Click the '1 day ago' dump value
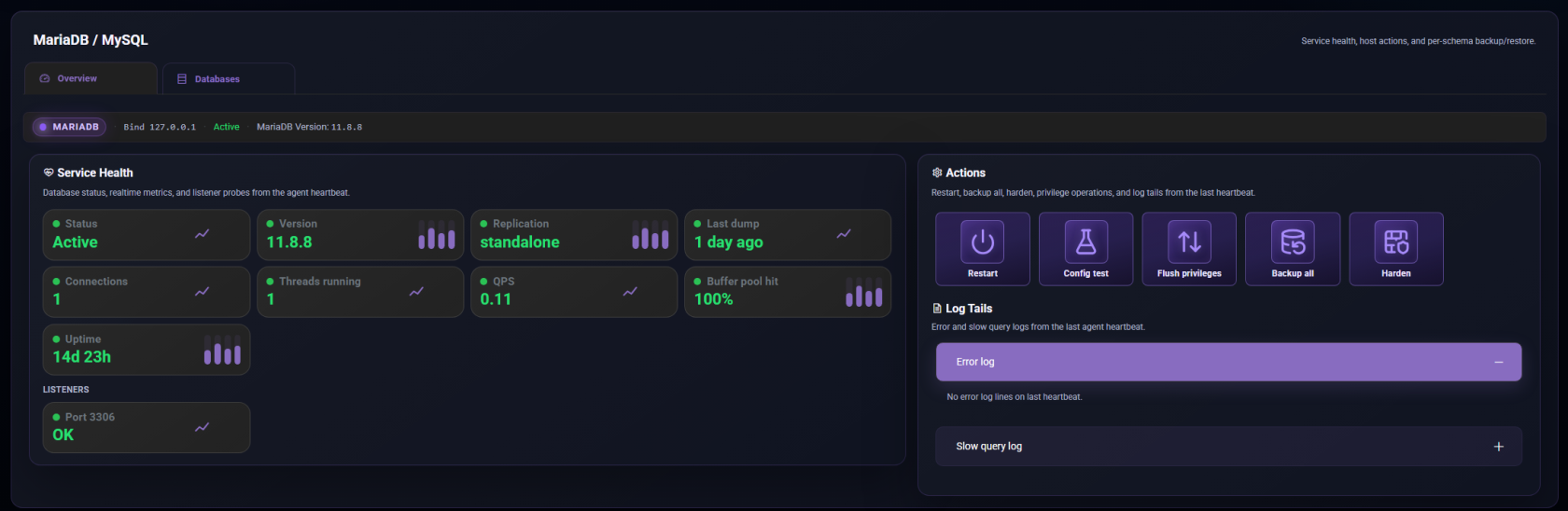The image size is (1568, 511). (x=729, y=242)
